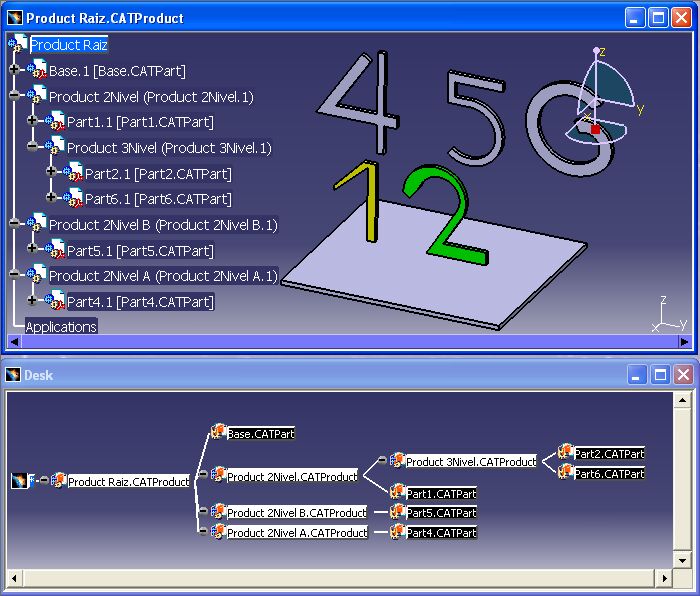This screenshot has height=596, width=700.
Task: Select the Applications entry in the tree
Action: click(61, 327)
